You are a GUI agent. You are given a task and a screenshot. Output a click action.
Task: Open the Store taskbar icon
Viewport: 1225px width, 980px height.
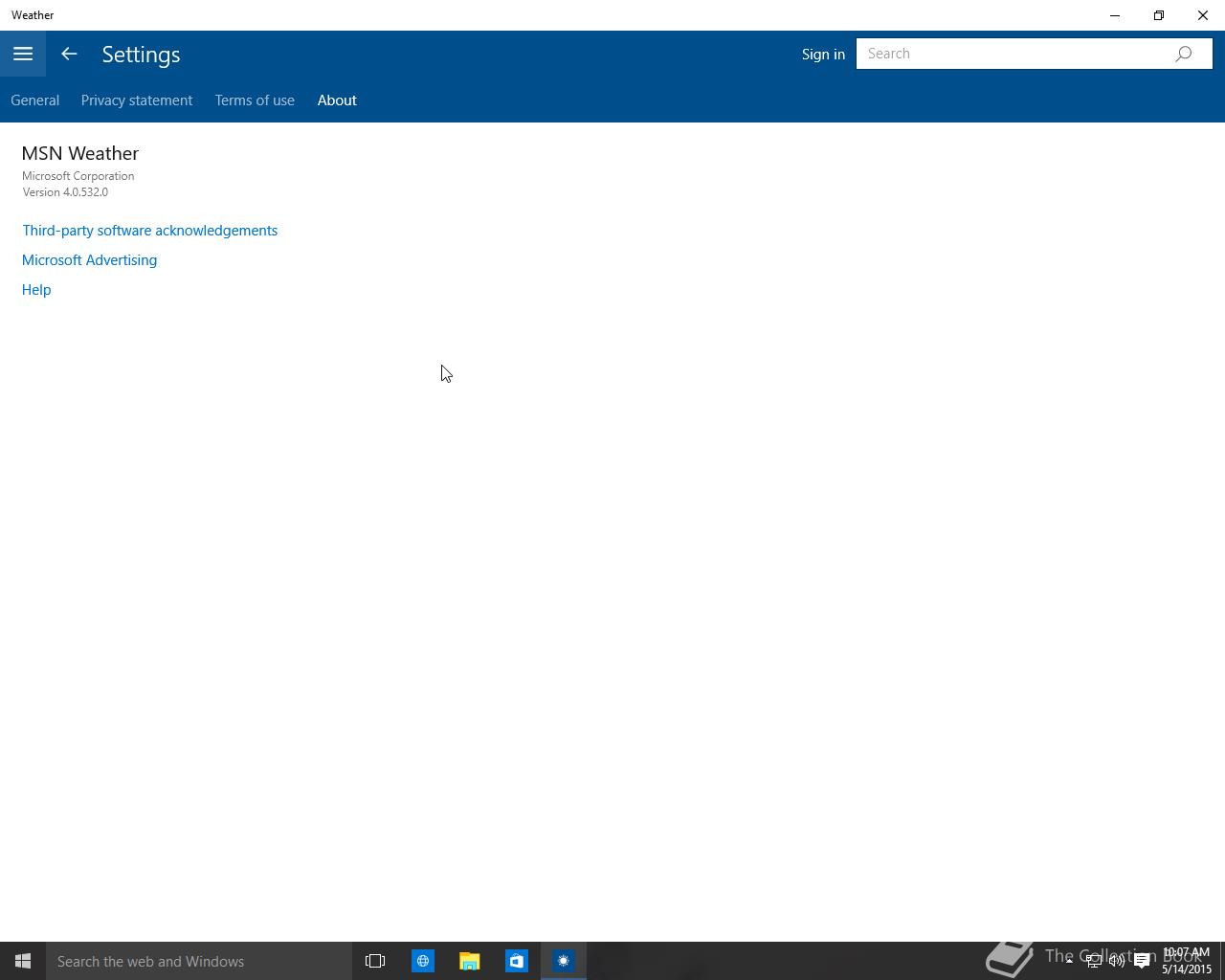[516, 961]
